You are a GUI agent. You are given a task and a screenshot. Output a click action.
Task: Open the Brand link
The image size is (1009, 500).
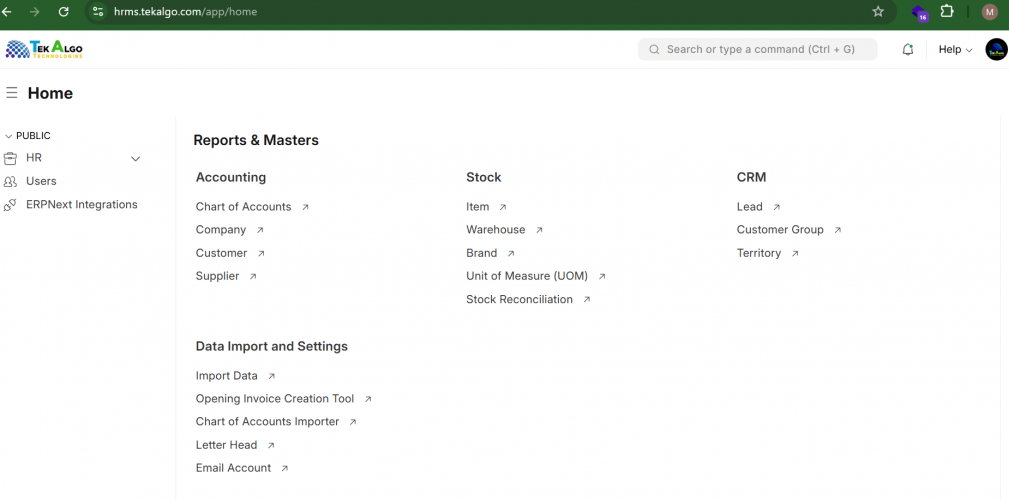(x=481, y=254)
